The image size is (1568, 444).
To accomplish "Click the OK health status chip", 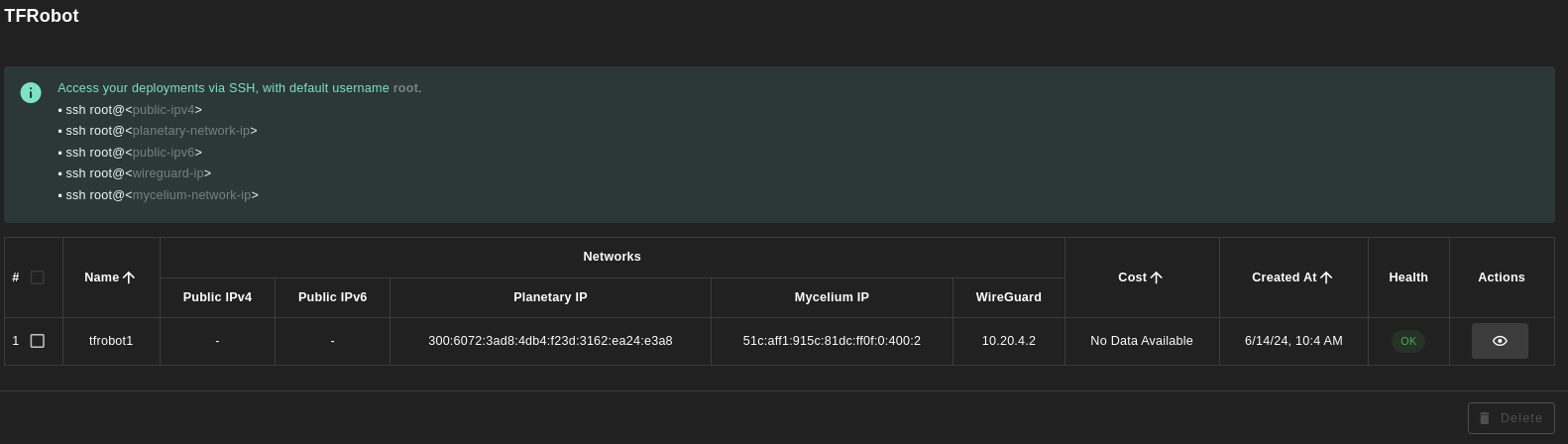I will [1408, 341].
